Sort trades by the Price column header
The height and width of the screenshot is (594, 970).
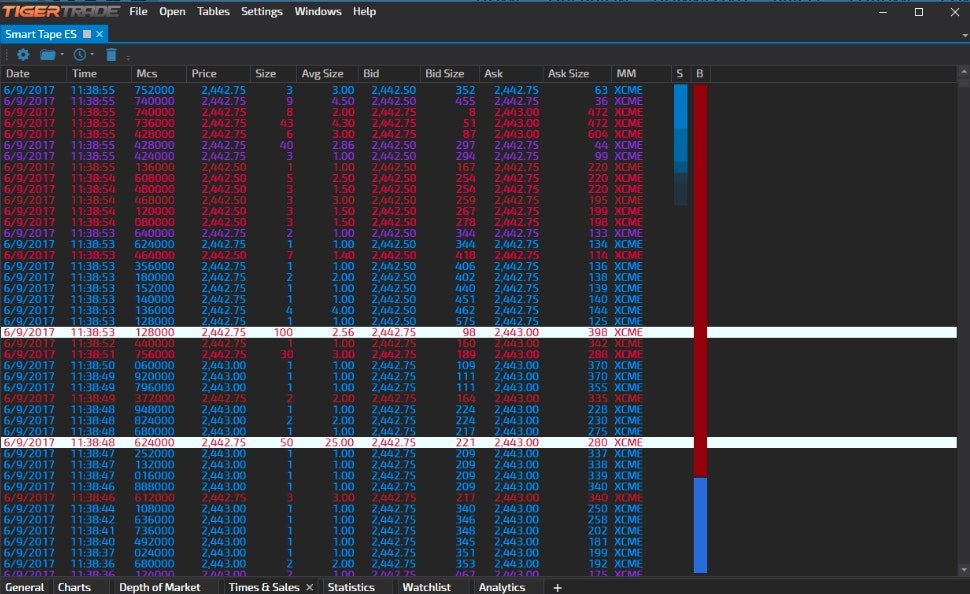205,73
